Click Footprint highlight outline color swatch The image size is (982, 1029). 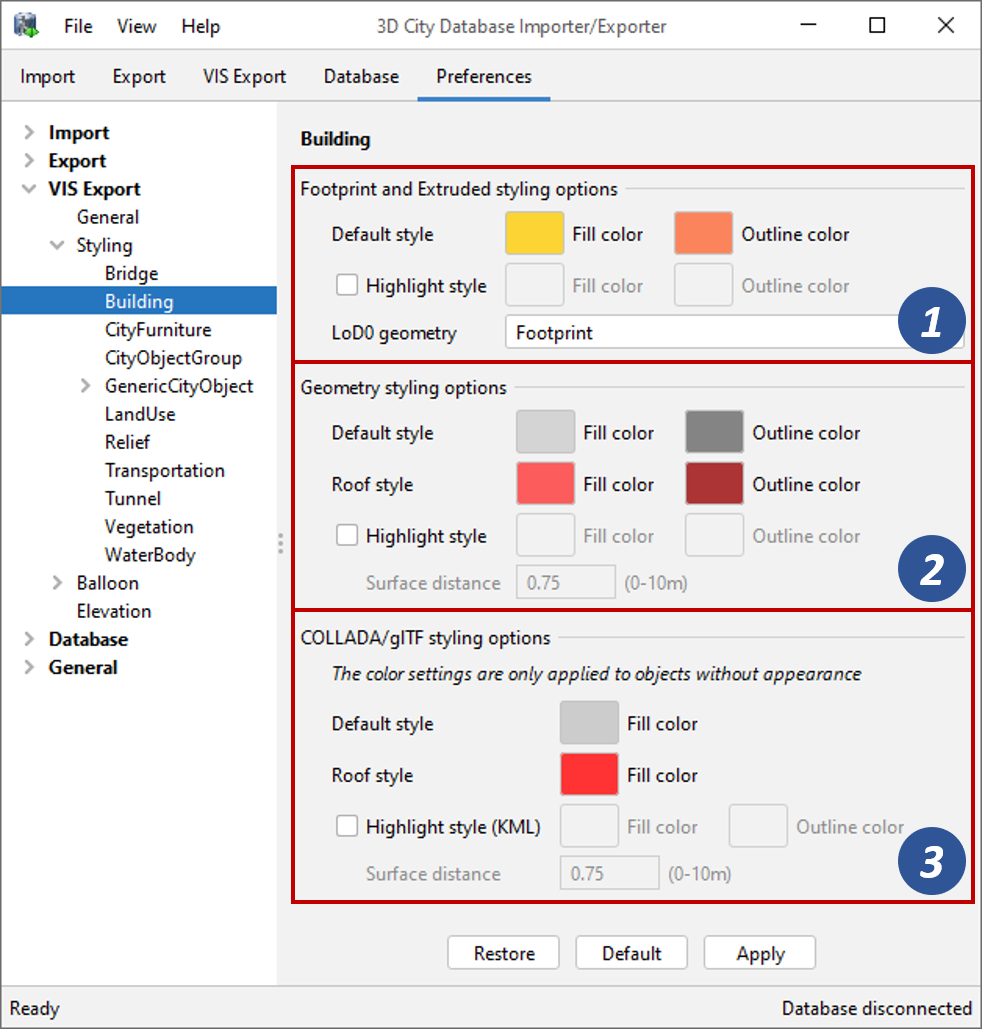click(x=704, y=285)
